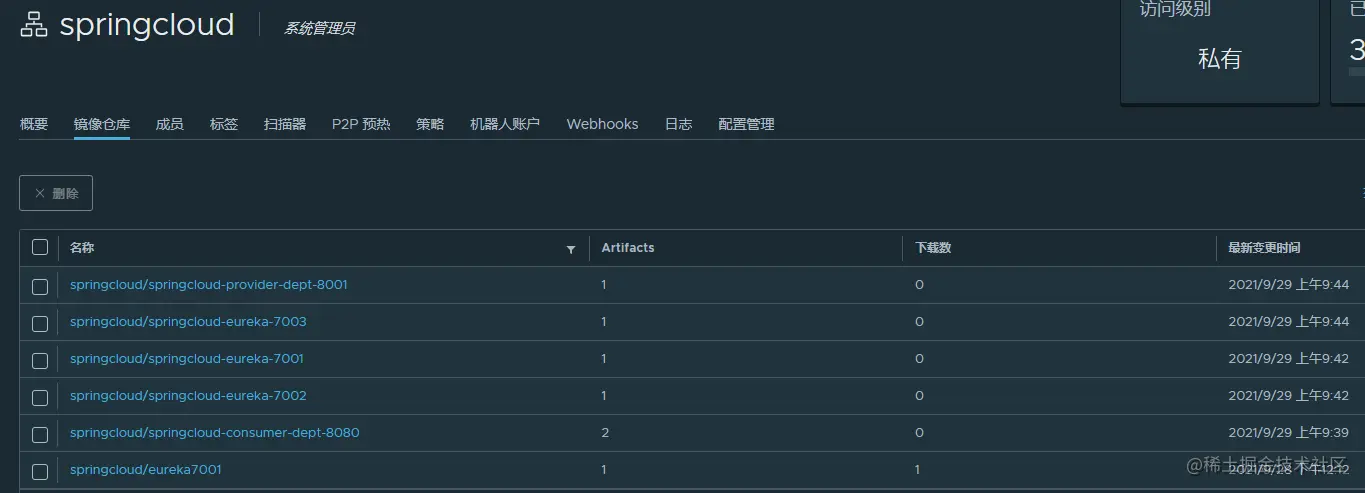Select checkbox for springcloud-eureka-7003 row
The image size is (1365, 493).
click(x=40, y=323)
